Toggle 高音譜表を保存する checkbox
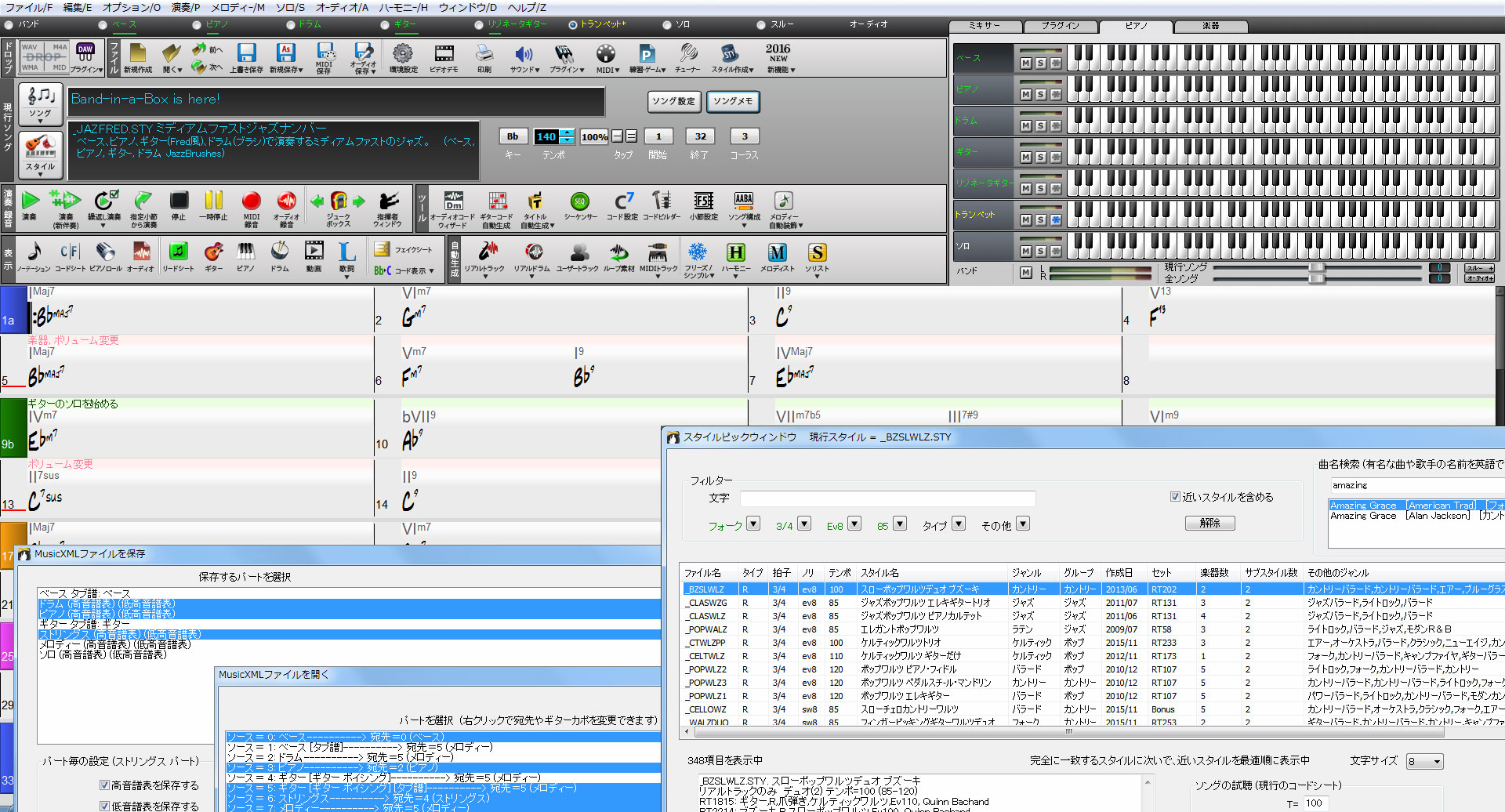The height and width of the screenshot is (812, 1505). click(104, 785)
